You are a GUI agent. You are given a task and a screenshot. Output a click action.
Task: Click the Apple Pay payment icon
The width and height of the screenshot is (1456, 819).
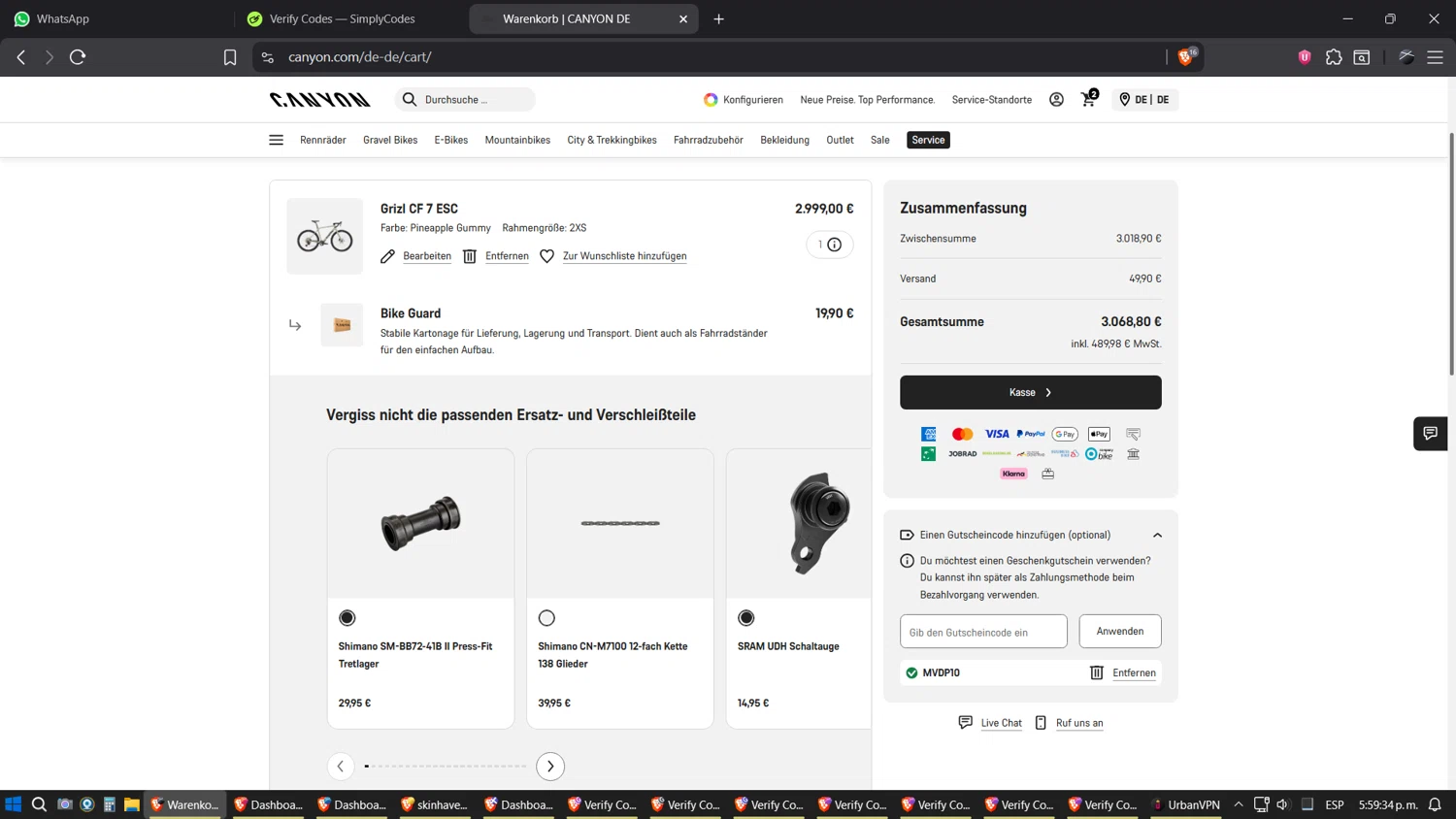click(x=1099, y=434)
